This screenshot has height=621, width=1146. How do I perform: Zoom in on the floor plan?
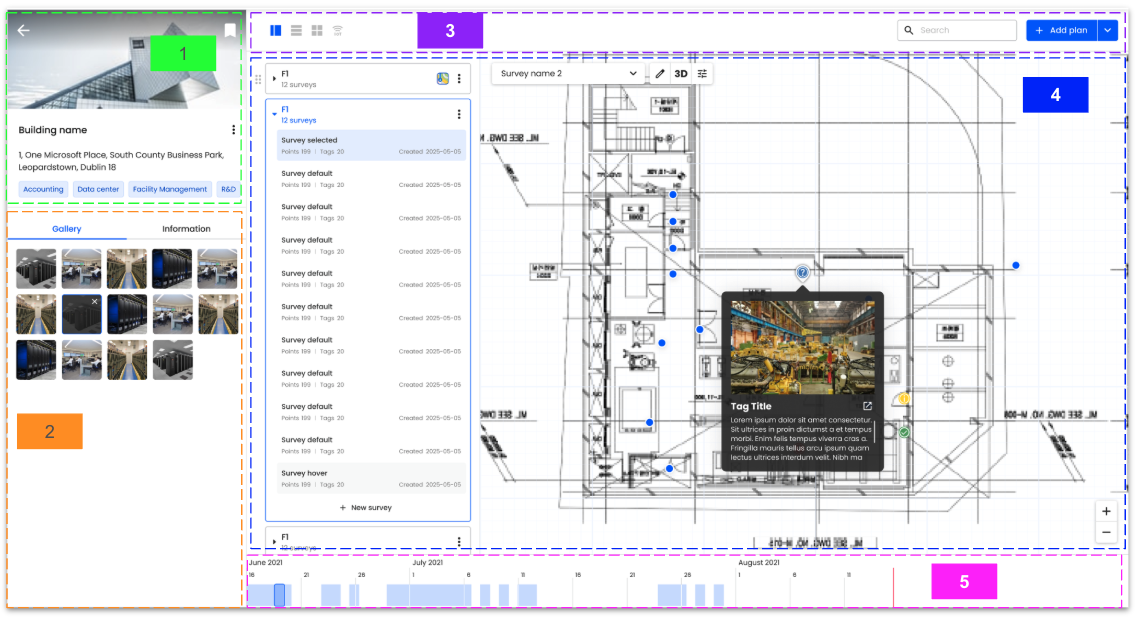click(1106, 511)
